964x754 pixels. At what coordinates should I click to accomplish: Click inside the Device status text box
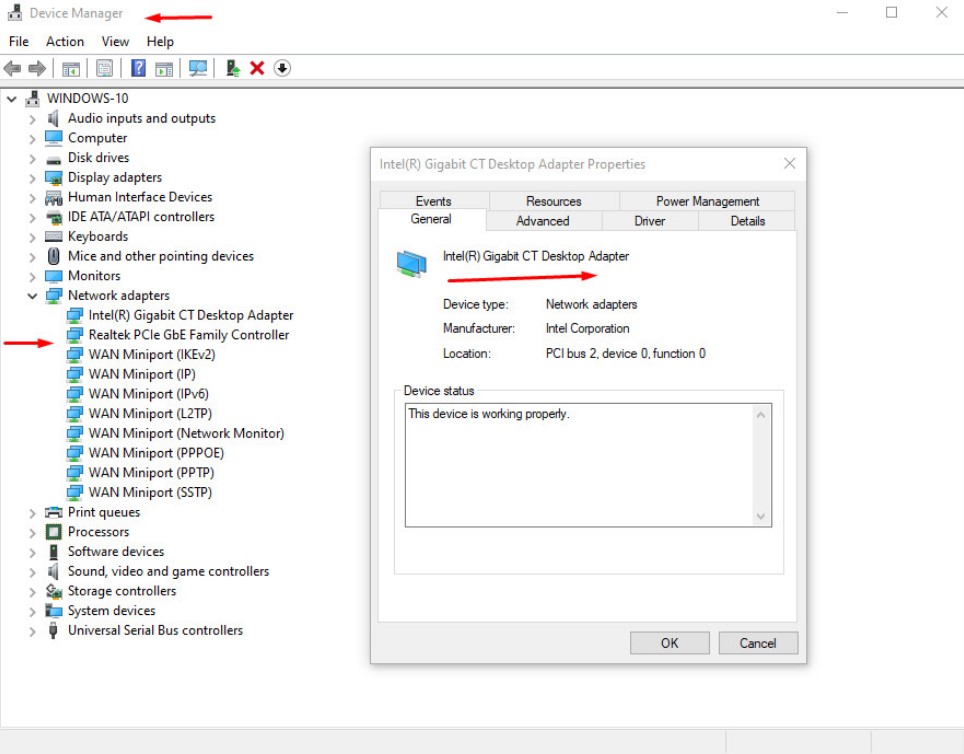tap(579, 465)
